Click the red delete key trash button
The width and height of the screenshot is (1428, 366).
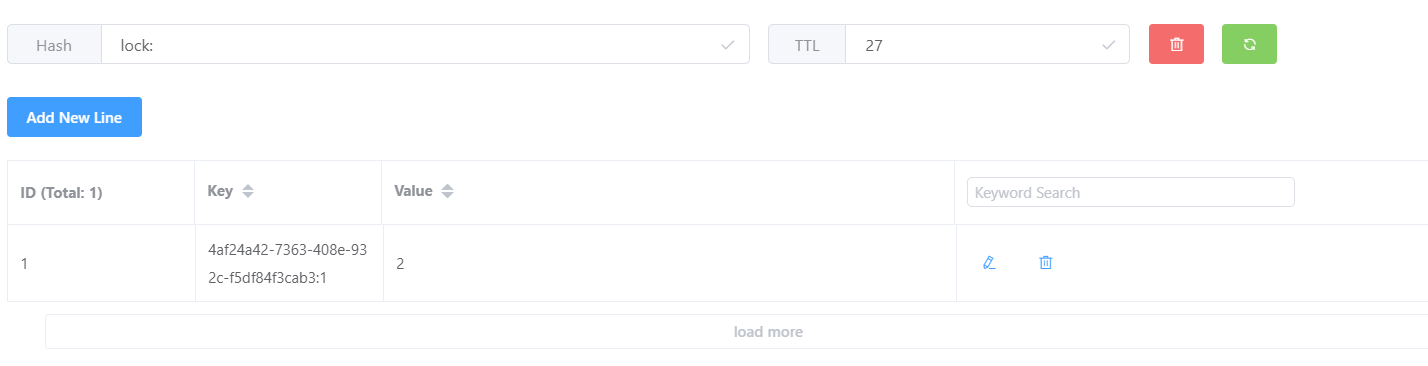[x=1176, y=44]
